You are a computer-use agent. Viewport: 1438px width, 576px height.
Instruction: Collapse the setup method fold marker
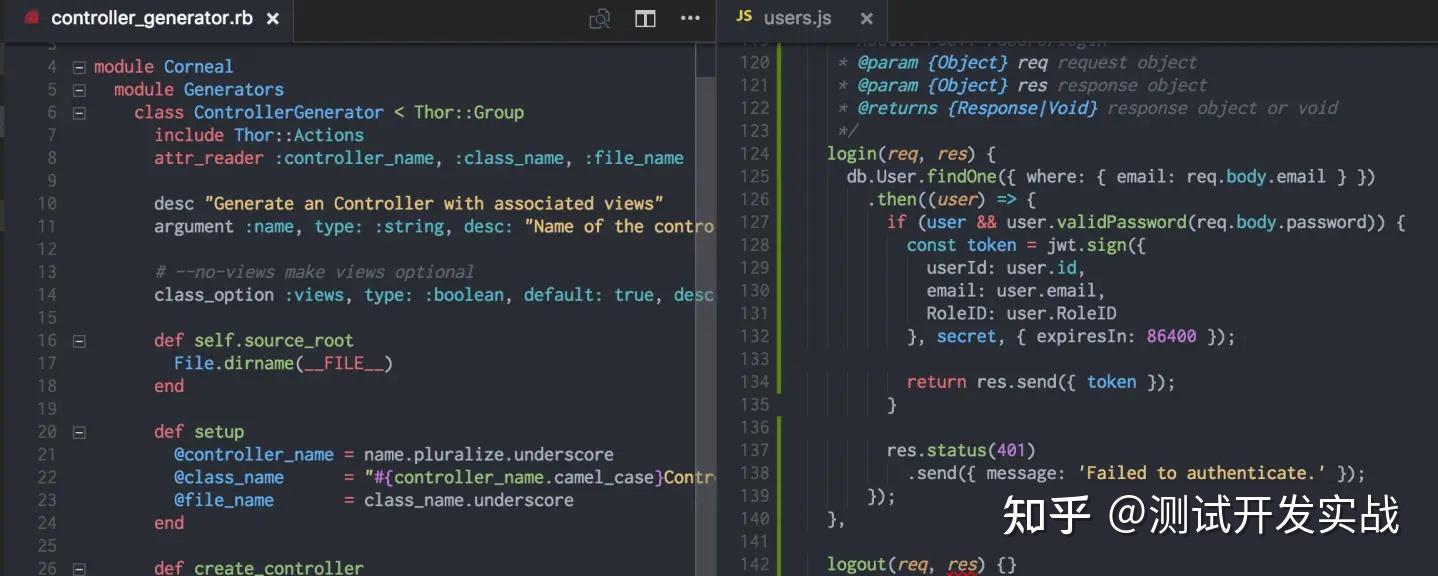tap(79, 431)
